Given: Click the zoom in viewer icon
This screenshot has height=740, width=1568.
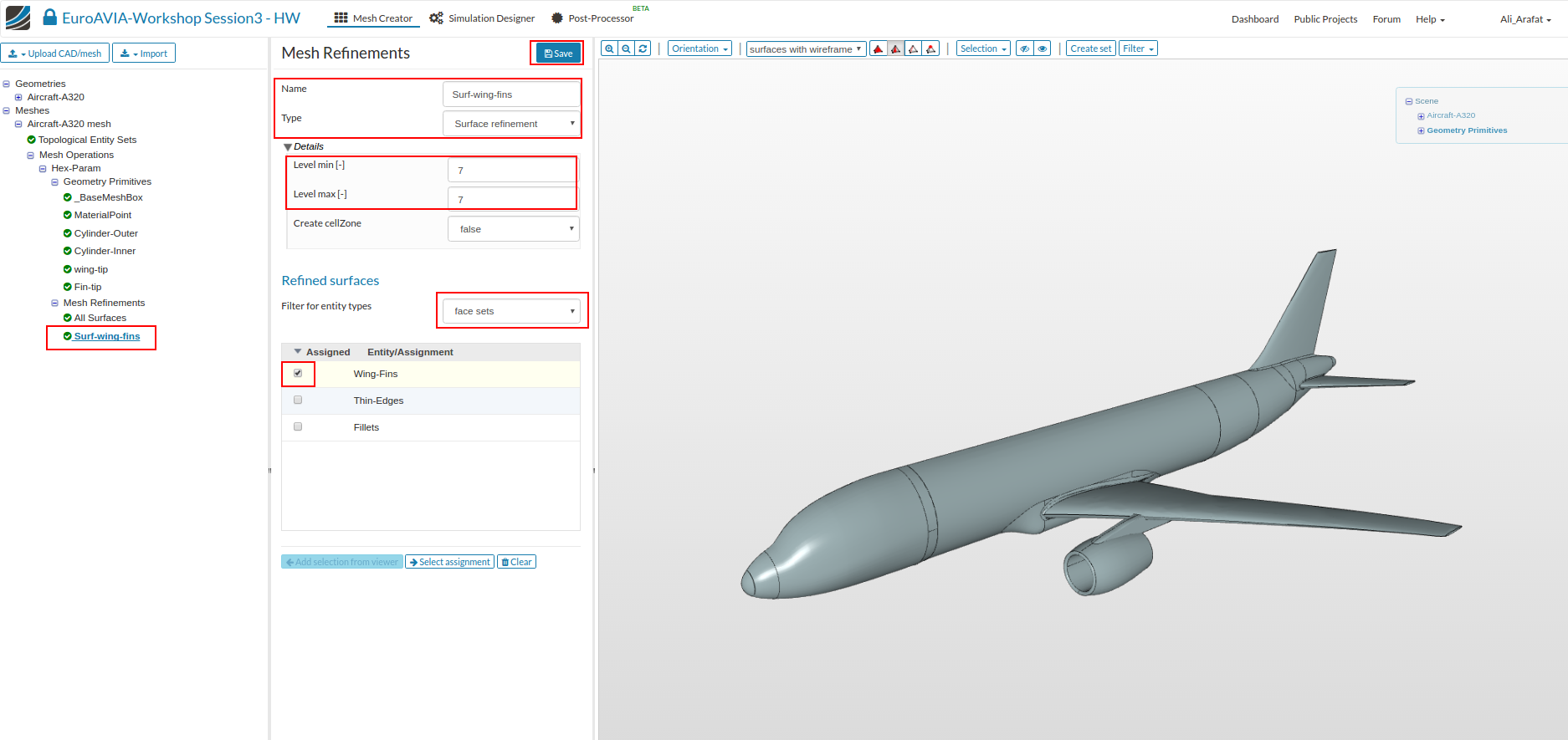Looking at the screenshot, I should (609, 48).
